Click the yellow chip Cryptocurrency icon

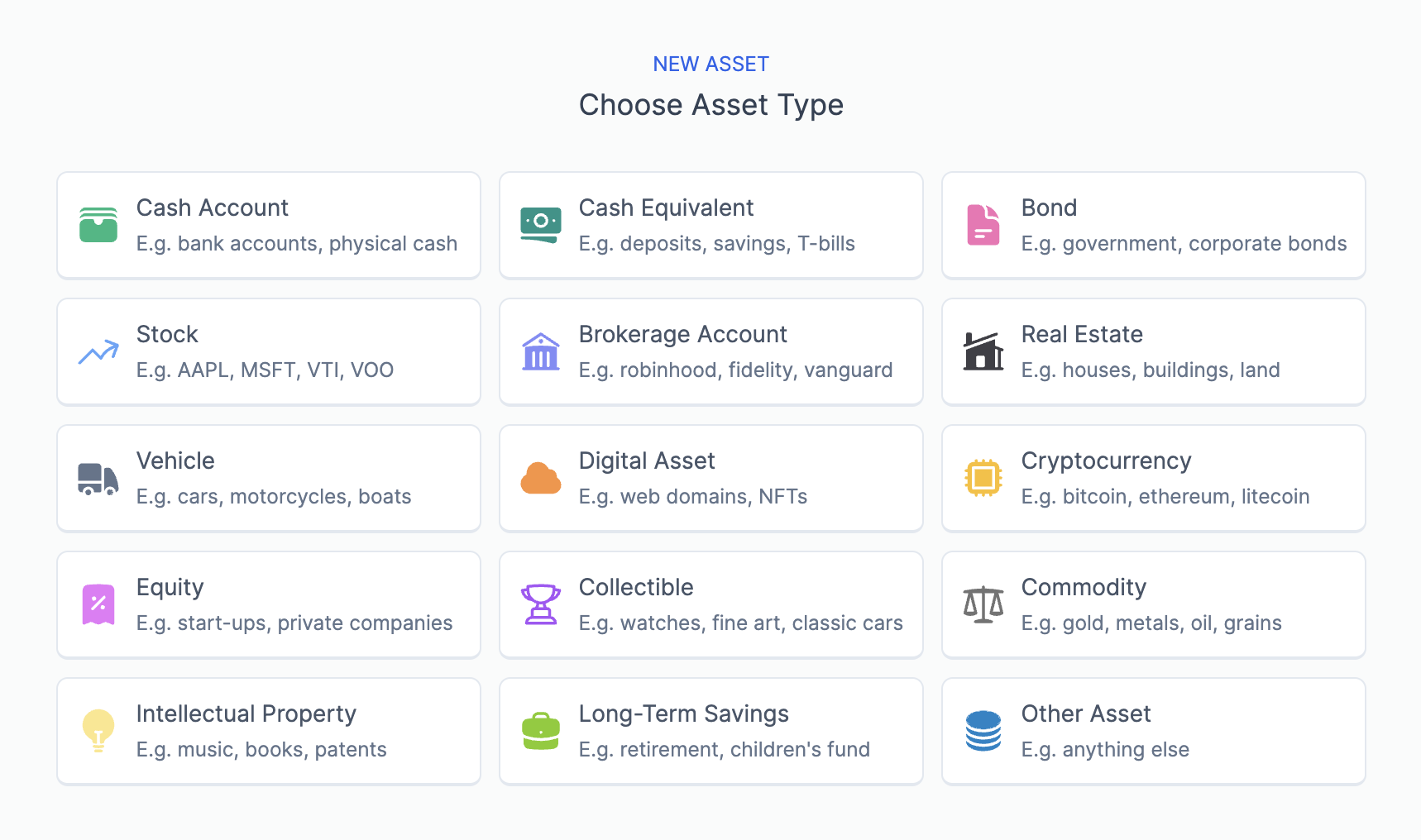tap(983, 478)
